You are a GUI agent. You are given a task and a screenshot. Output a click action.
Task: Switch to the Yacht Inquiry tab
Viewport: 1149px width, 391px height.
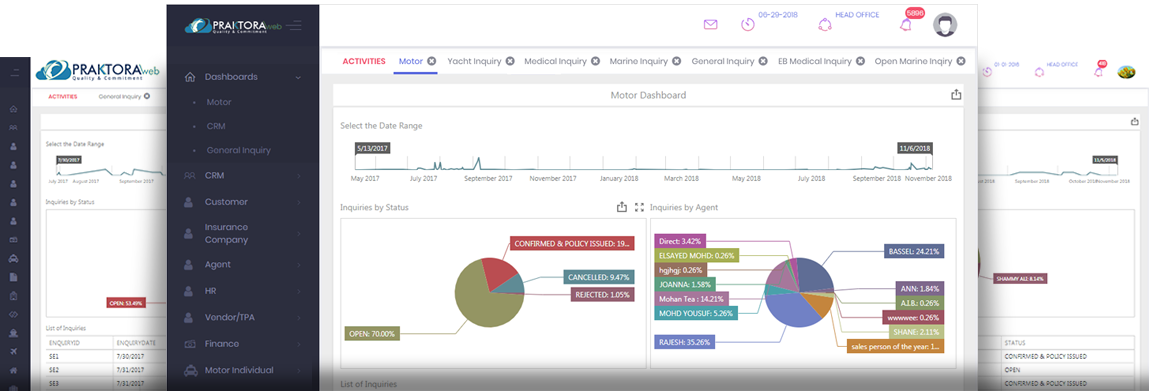point(474,62)
